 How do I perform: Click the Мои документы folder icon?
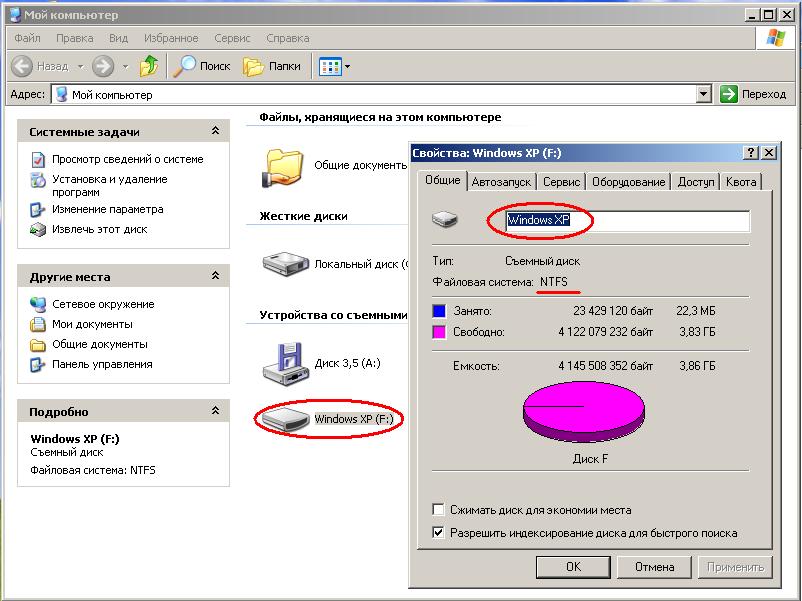pyautogui.click(x=38, y=324)
